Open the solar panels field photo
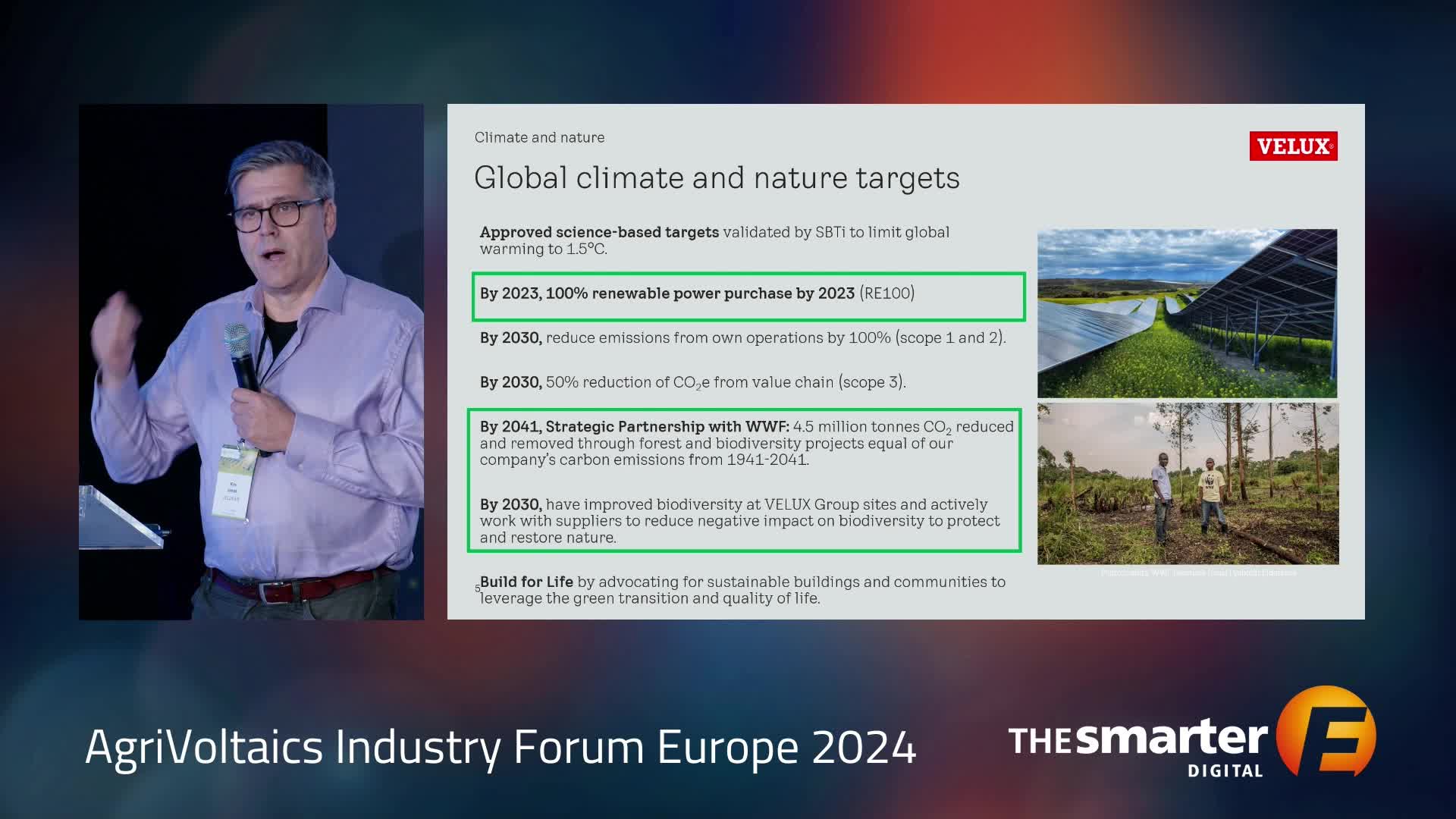The width and height of the screenshot is (1456, 819). point(1187,313)
